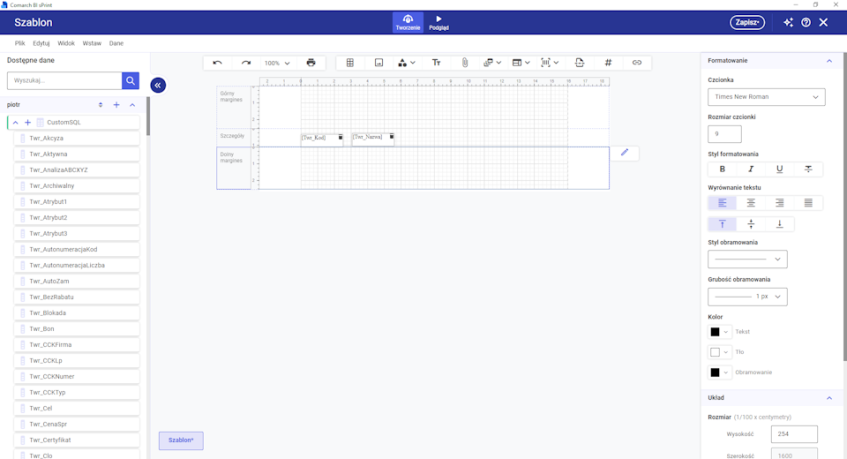Click the print icon in the toolbar
Viewport: 847px width, 459px height.
coord(311,63)
